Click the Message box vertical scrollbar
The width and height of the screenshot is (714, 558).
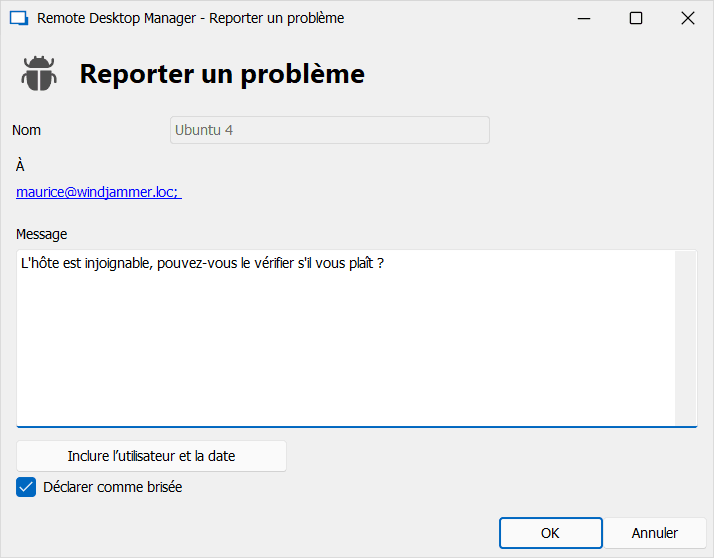[685, 338]
